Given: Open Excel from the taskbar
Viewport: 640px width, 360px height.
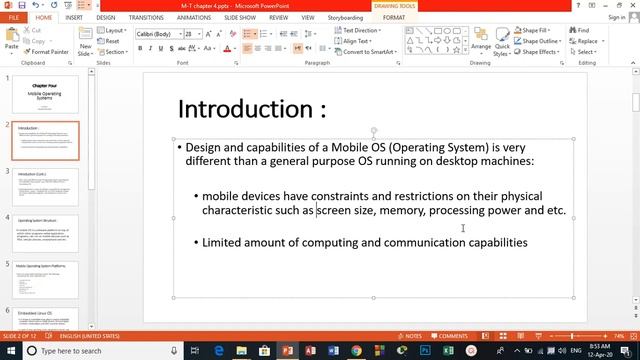Looking at the screenshot, I should [x=448, y=351].
